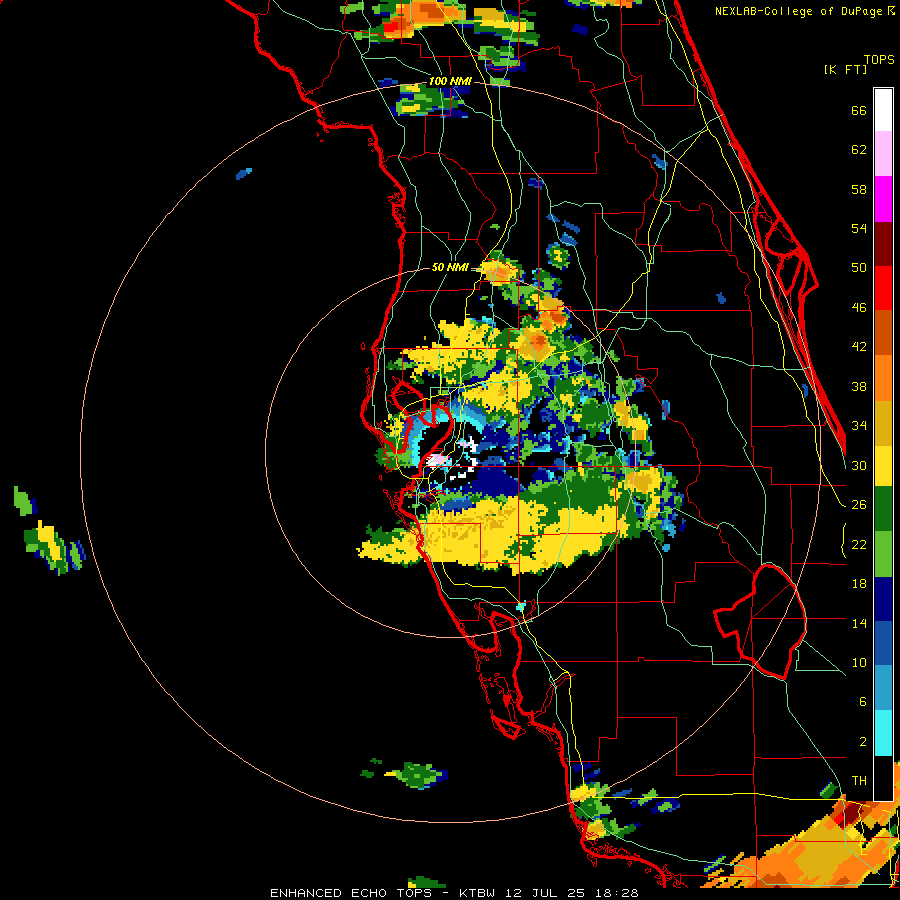Click the 18:28 timestamp in caption
900x900 pixels.
click(x=616, y=893)
